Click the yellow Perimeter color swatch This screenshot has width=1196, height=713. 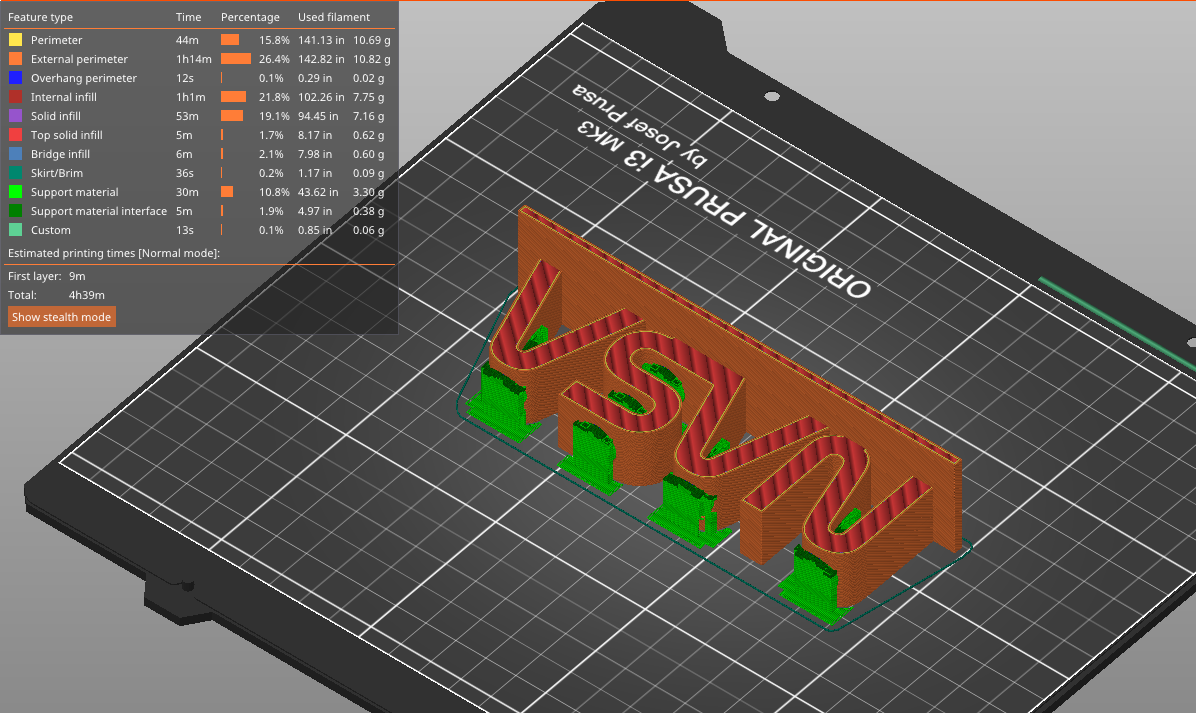(x=15, y=40)
